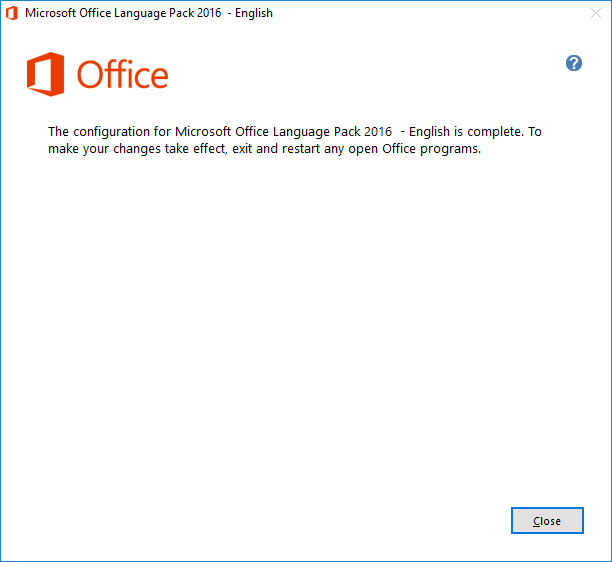This screenshot has width=612, height=562.
Task: Click "Language Pack 2016" in the message body
Action: tap(336, 132)
